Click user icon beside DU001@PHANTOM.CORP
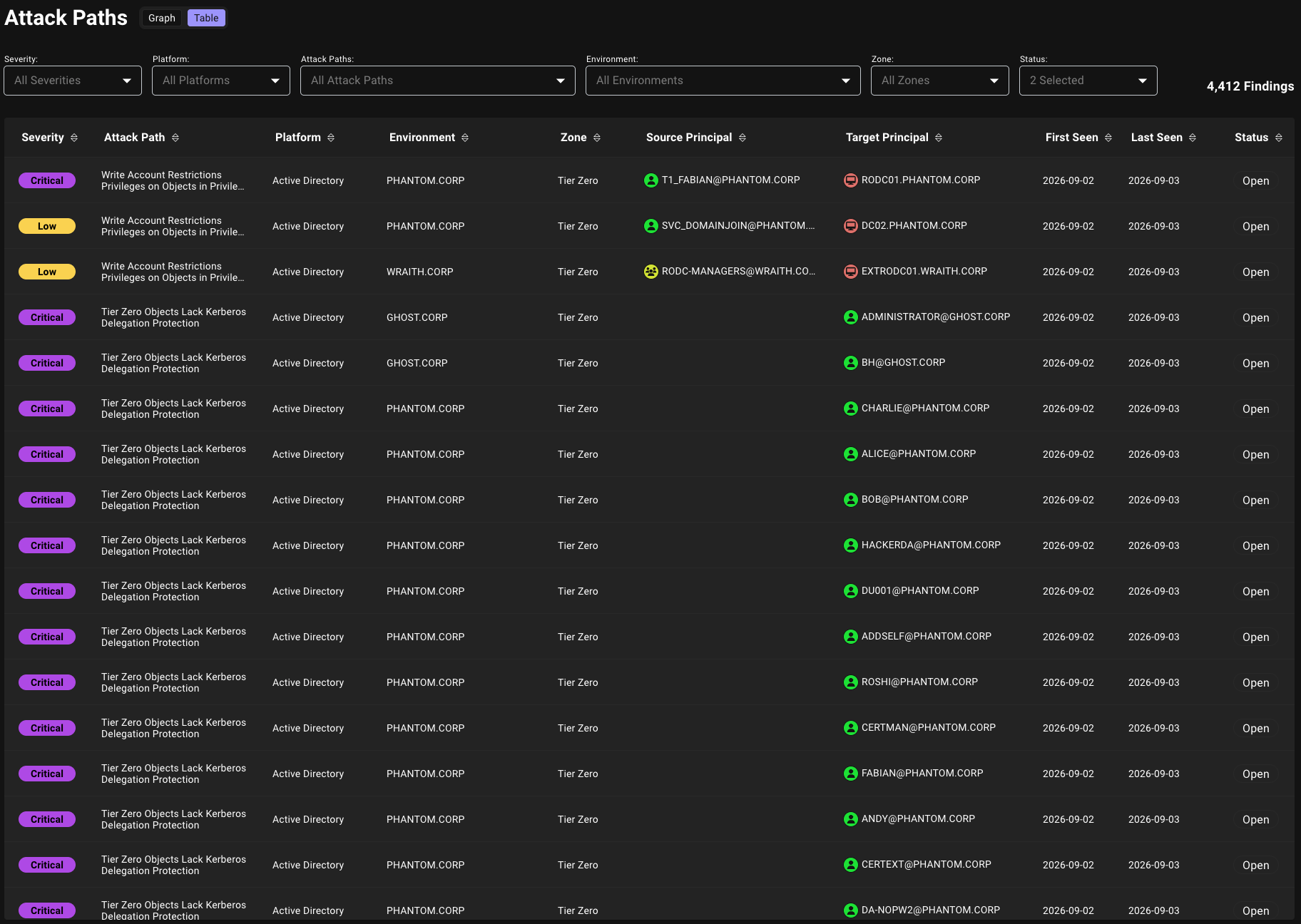1301x924 pixels. tap(851, 591)
